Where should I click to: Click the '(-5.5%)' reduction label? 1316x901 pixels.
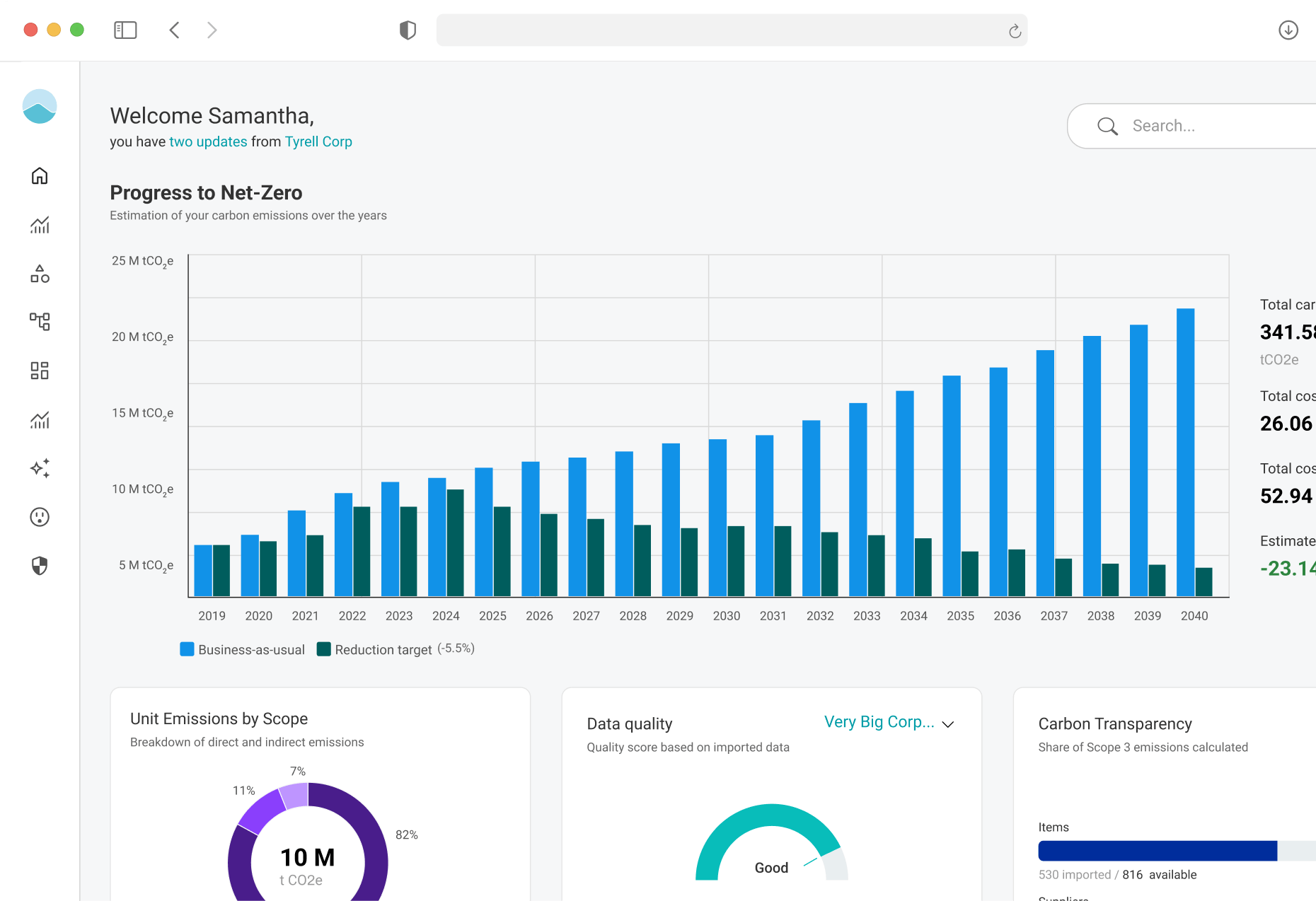456,649
